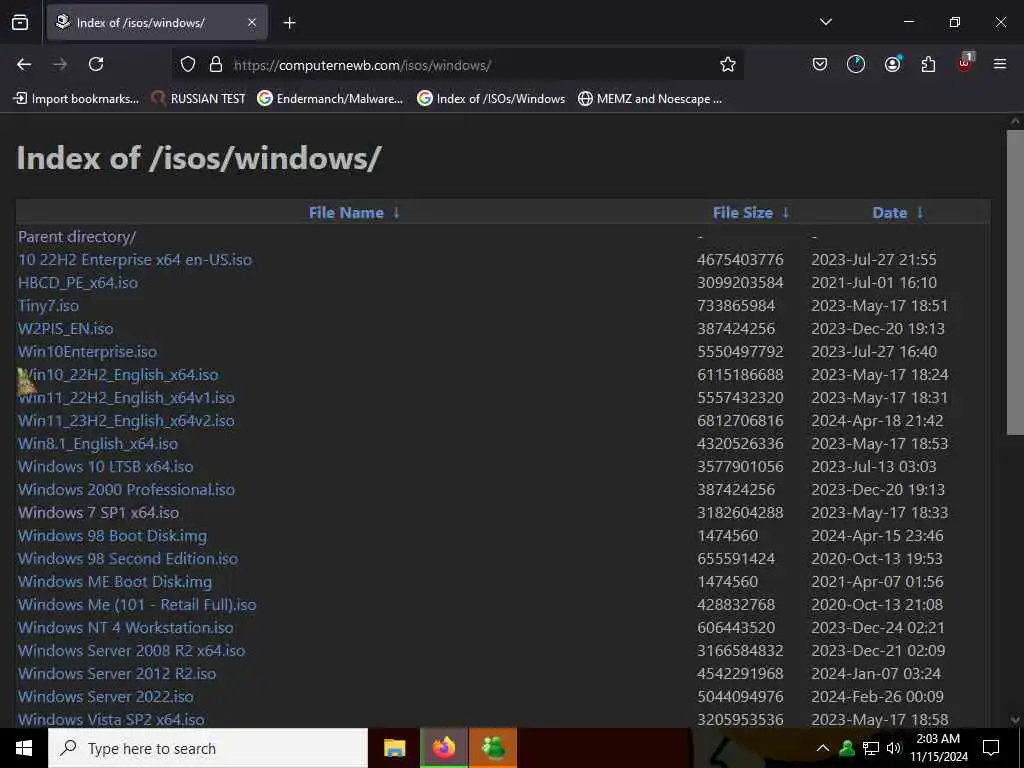Viewport: 1024px width, 768px height.
Task: Open Win11_22H2_English_x64v1.iso link
Action: (126, 398)
